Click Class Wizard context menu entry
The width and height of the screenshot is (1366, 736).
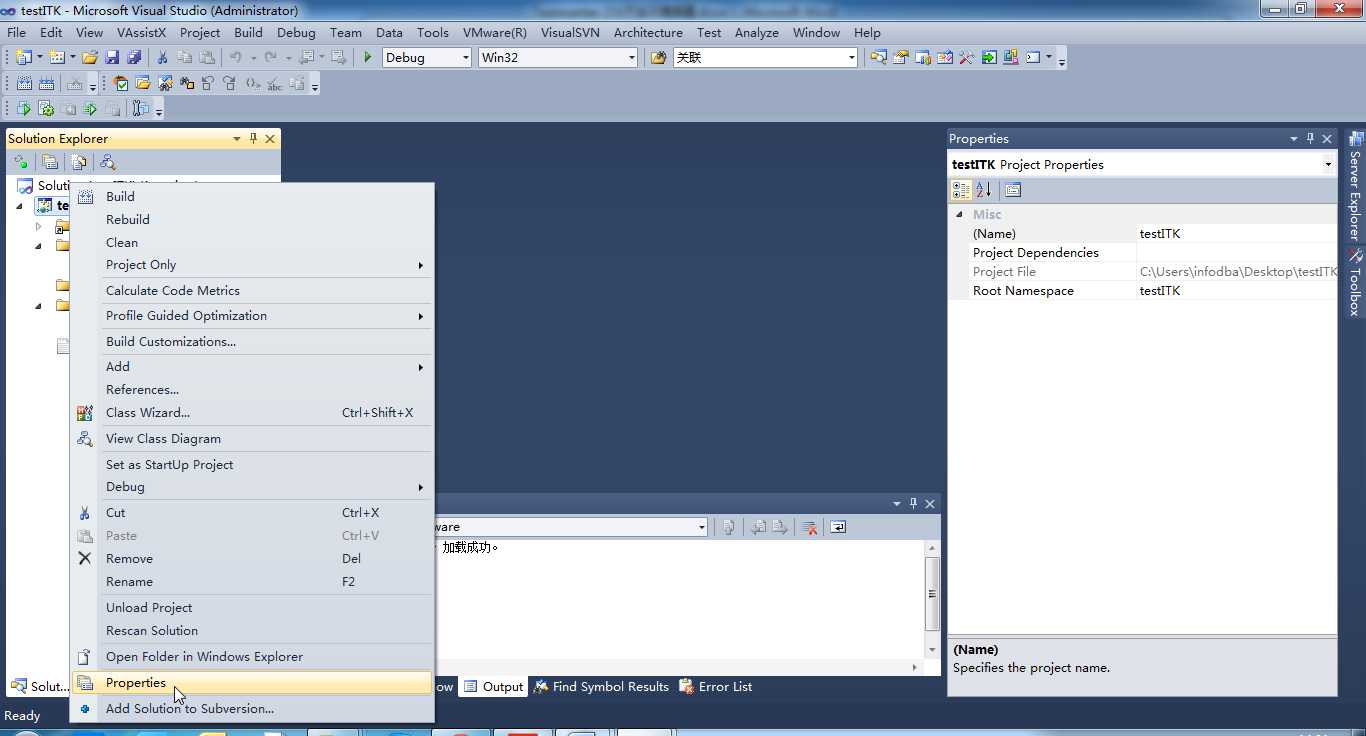click(252, 413)
